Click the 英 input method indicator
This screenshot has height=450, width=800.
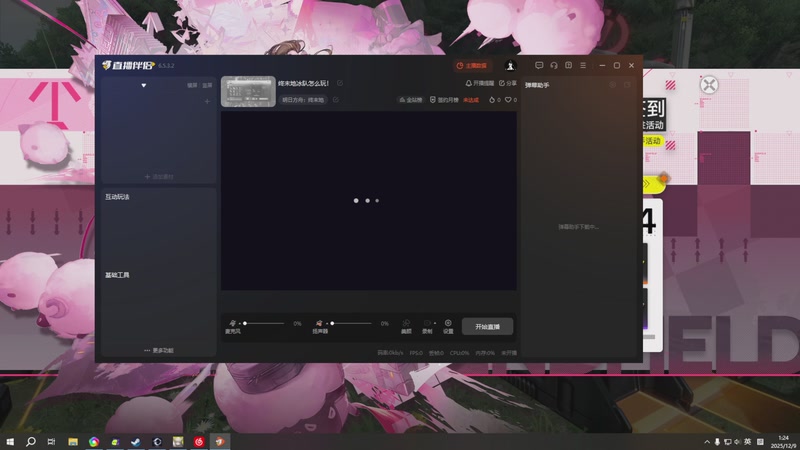click(x=747, y=442)
